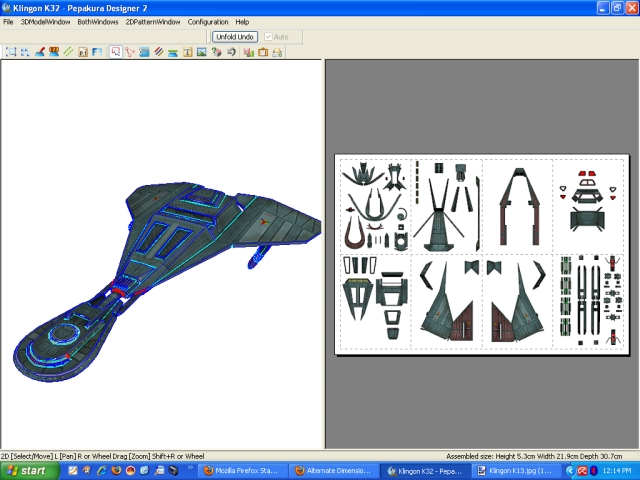Click the red hexagon parts on pattern sheet

(587, 173)
